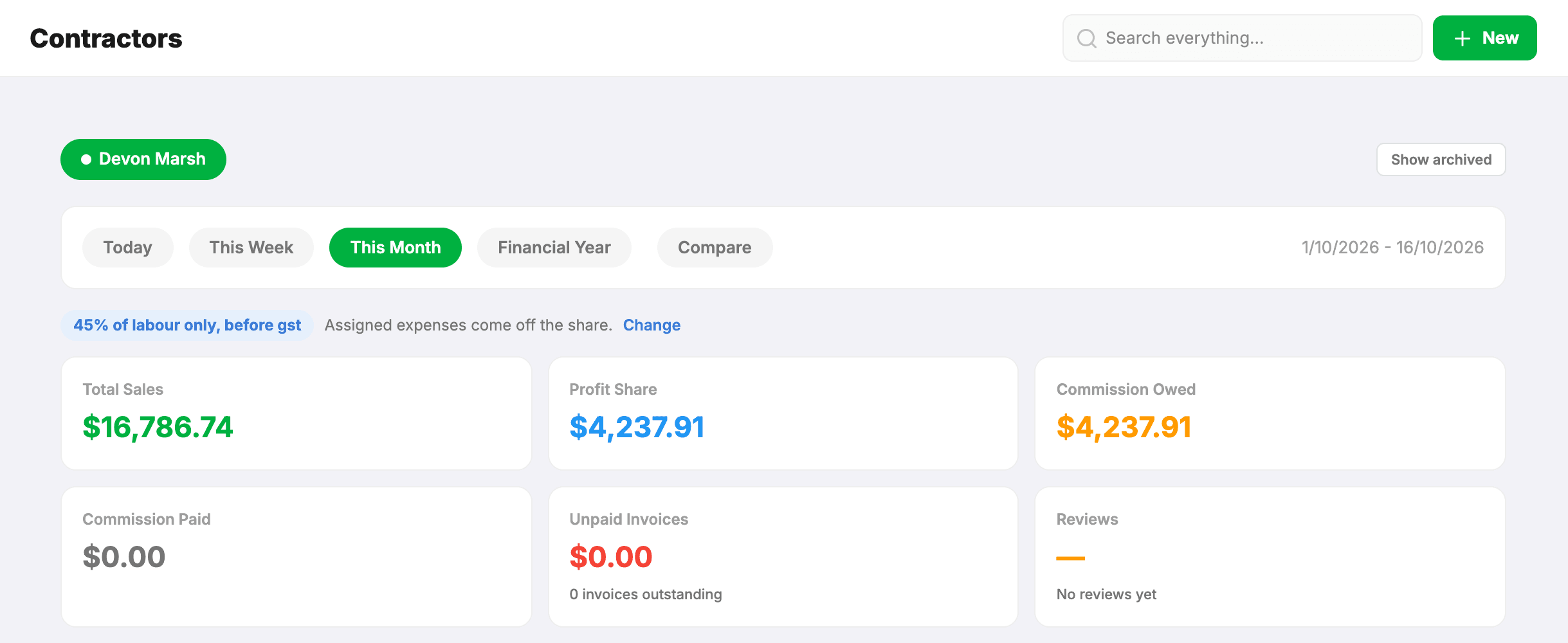Screen dimensions: 1568x643
Task: Click Assigned expenses come off the share text
Action: pos(468,325)
